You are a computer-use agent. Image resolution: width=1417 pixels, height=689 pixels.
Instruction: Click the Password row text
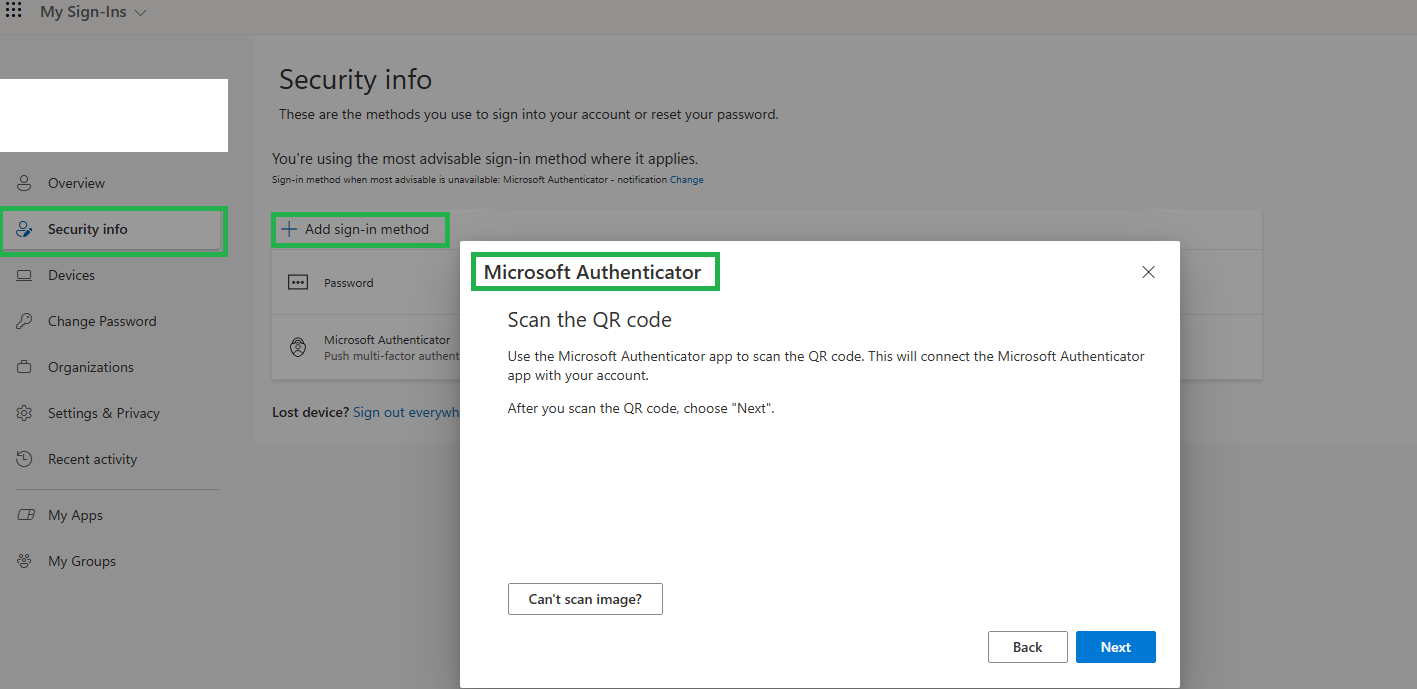pos(349,283)
